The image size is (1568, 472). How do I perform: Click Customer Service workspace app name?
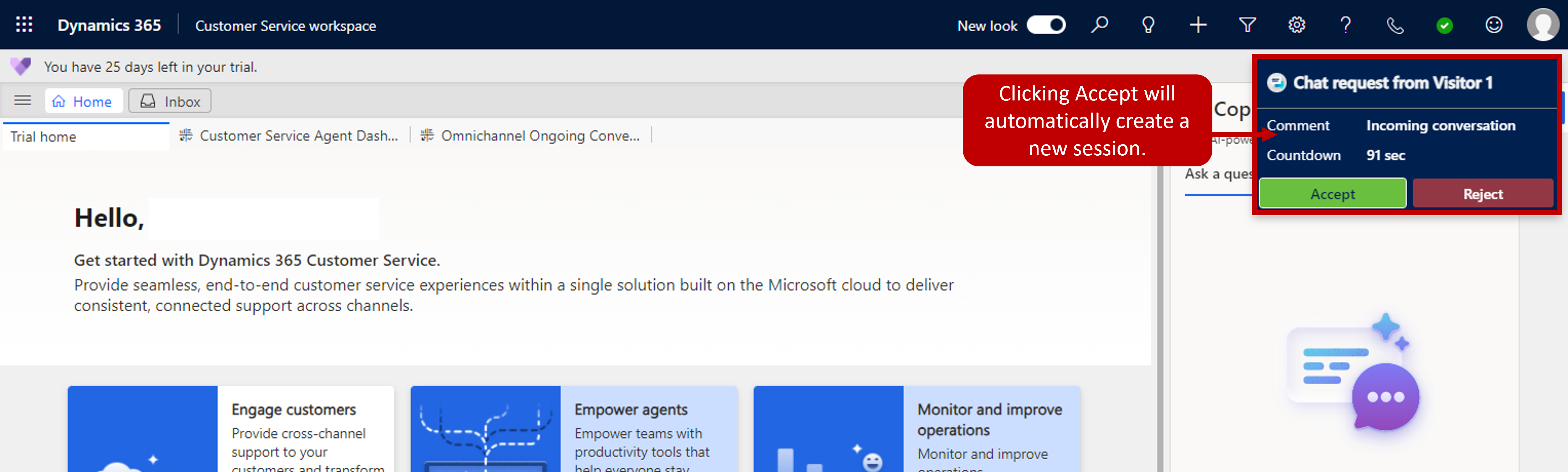coord(285,26)
